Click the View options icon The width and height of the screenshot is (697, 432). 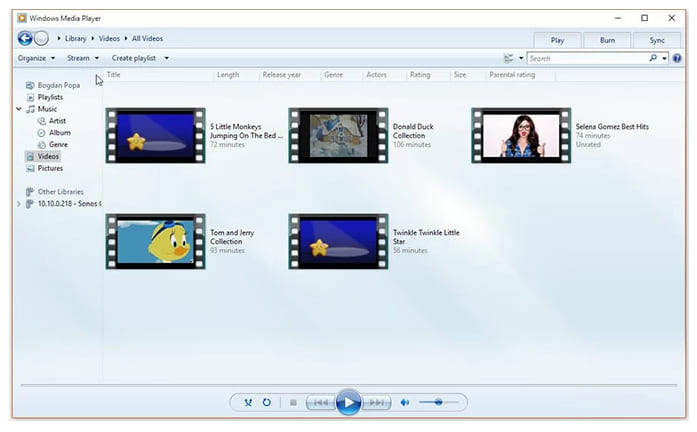tap(509, 58)
